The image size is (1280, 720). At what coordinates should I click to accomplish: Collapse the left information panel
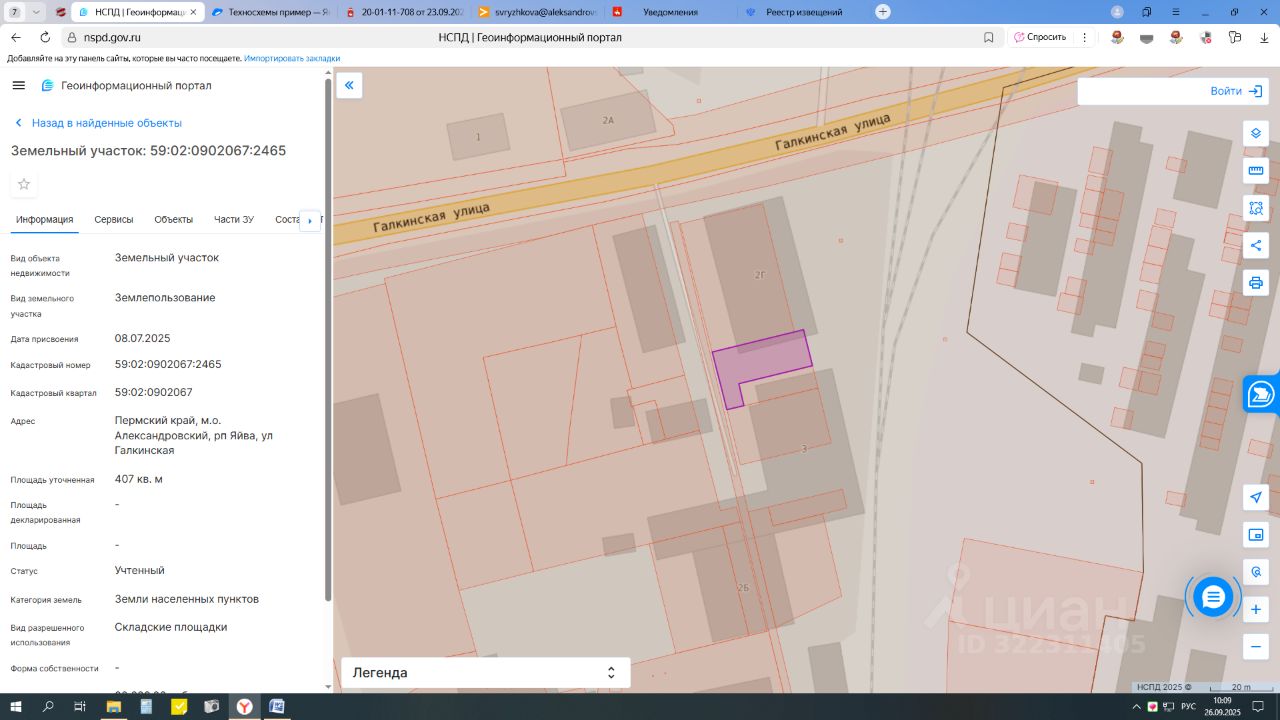(x=349, y=86)
